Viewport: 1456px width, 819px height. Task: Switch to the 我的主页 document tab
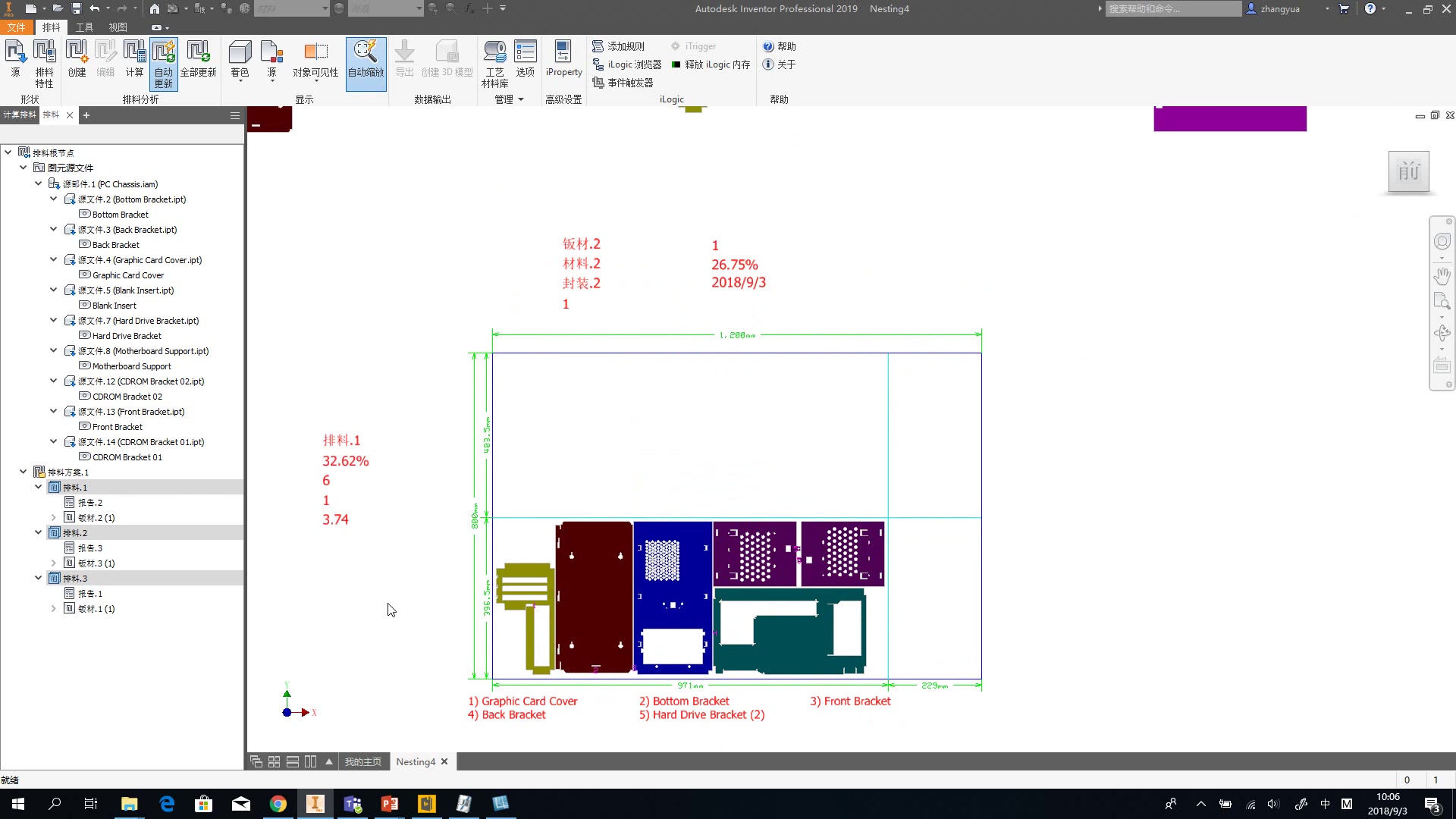click(362, 761)
